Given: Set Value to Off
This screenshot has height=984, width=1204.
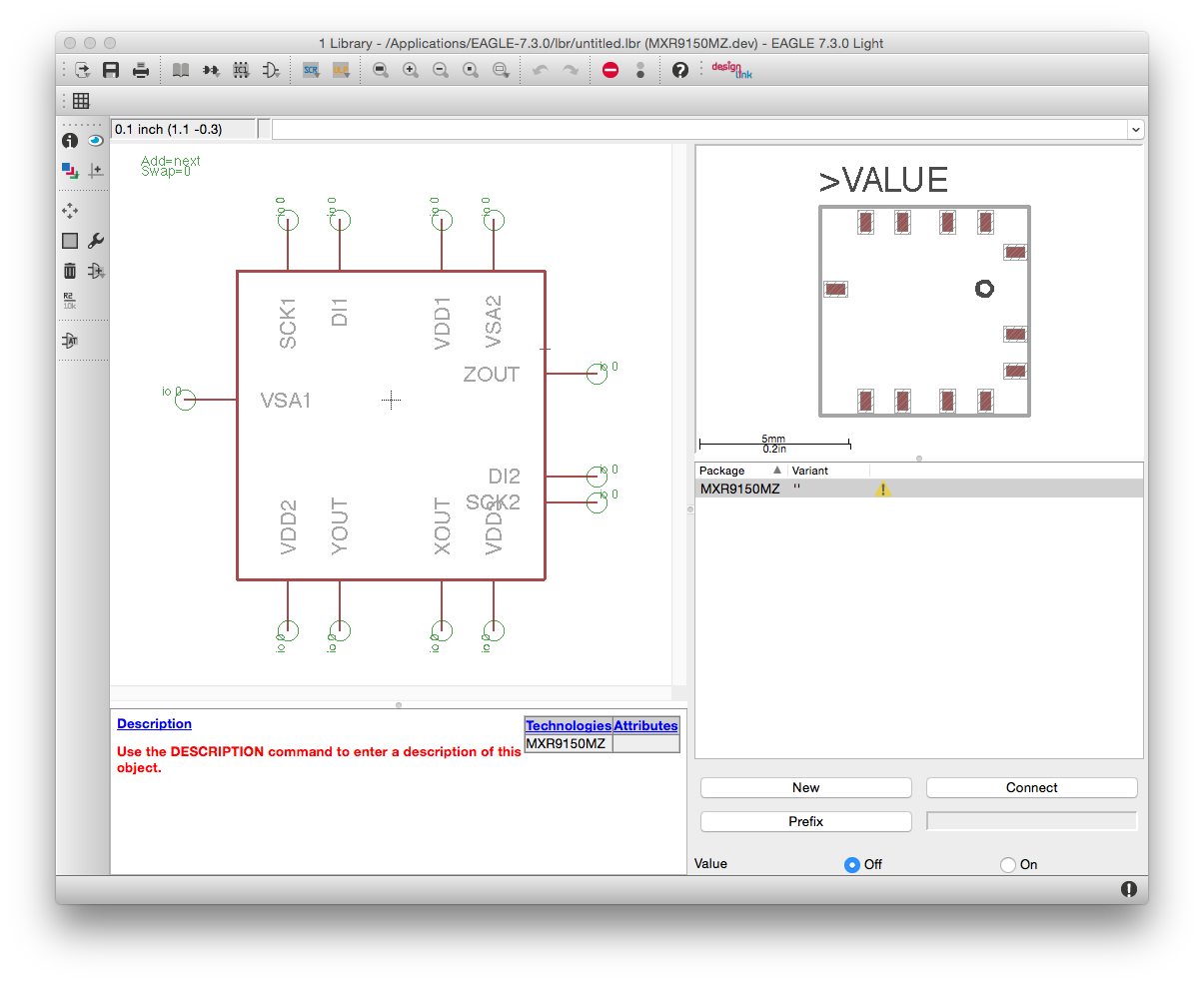Looking at the screenshot, I should coord(852,864).
